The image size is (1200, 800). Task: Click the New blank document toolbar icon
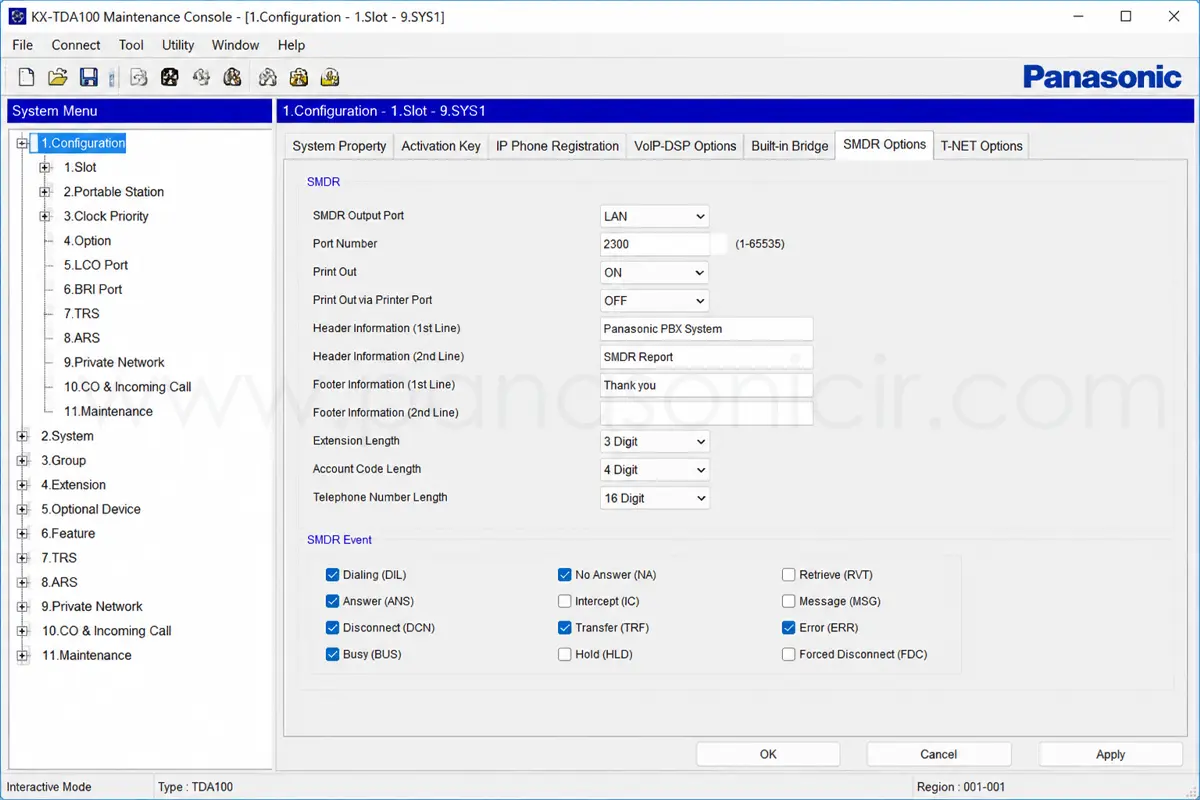27,77
